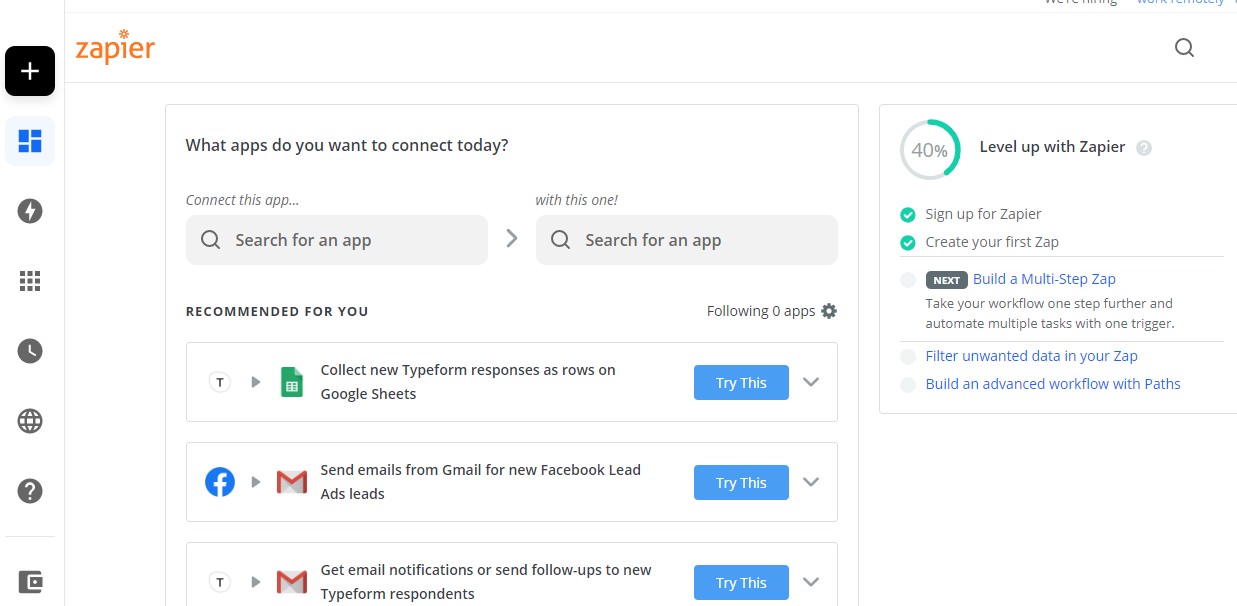Screen dimensions: 1237x606
Task: Click the search magnifier in top bar
Action: [1184, 48]
